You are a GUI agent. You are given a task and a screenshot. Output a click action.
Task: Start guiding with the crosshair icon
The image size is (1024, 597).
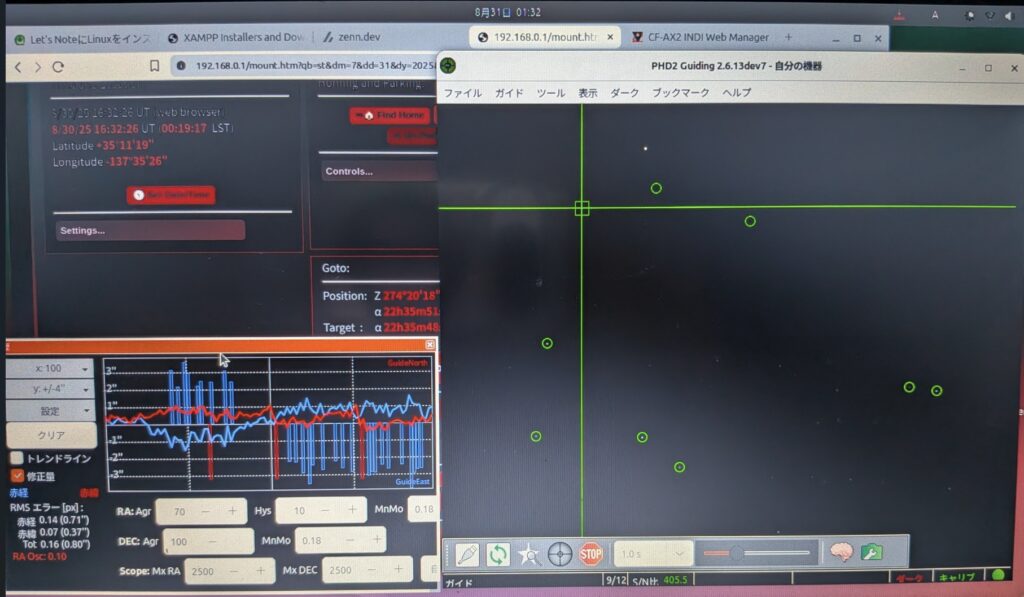click(560, 553)
